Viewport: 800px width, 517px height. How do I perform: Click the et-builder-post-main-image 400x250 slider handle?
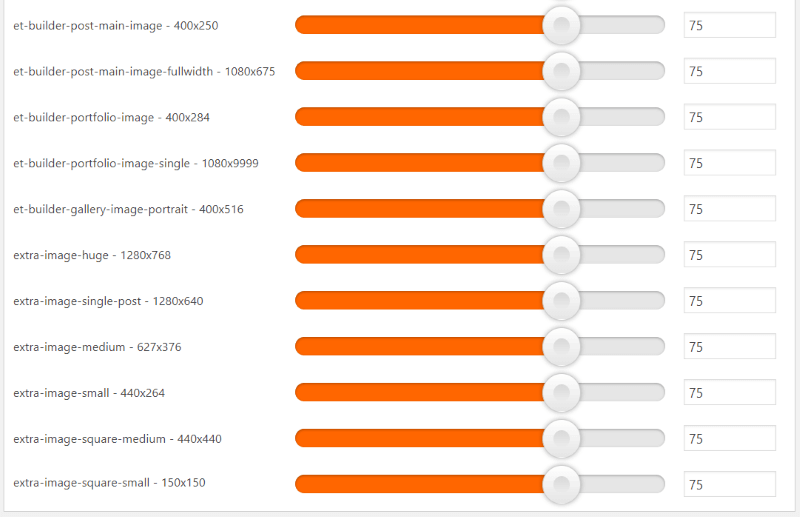point(561,25)
